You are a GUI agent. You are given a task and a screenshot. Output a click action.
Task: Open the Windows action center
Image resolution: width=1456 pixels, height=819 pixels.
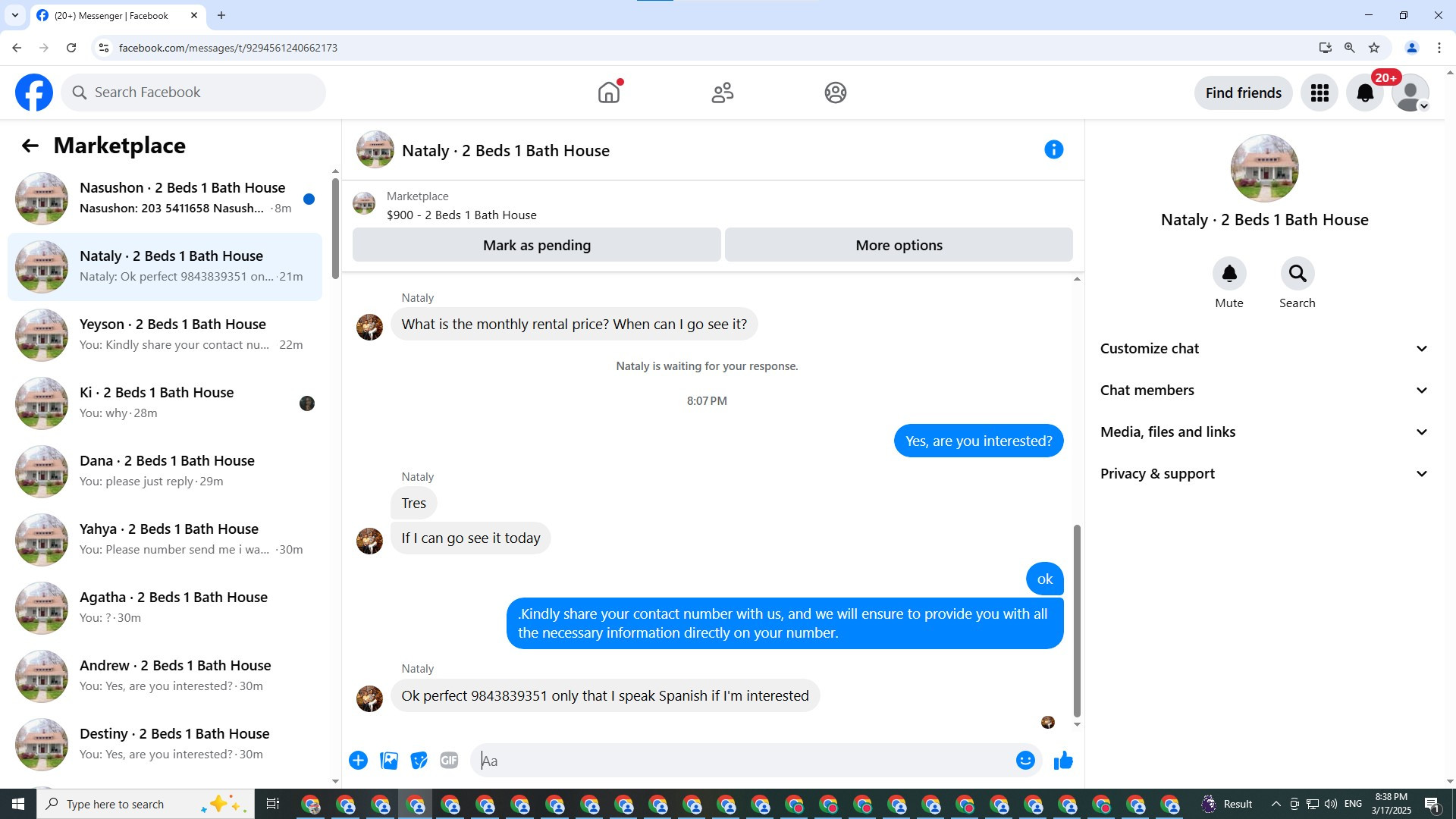coord(1432,804)
